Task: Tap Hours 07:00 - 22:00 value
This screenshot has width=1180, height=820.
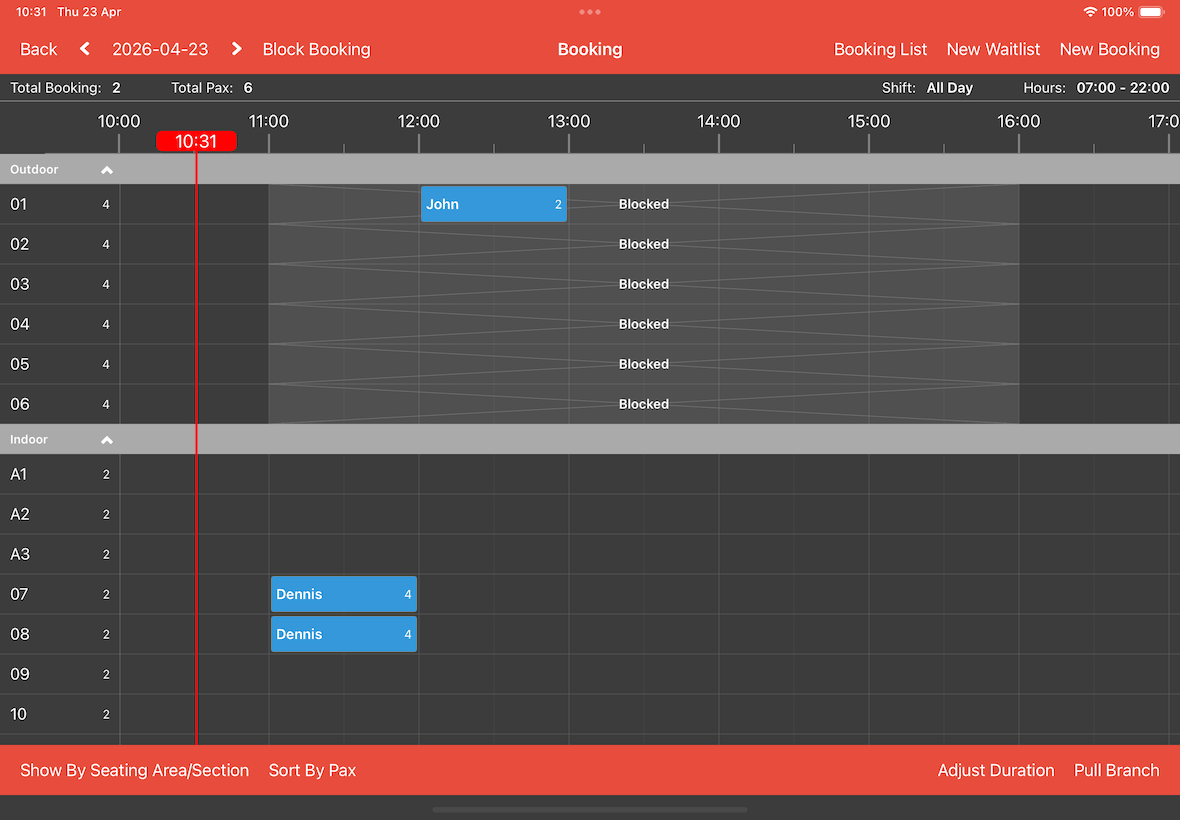Action: [1122, 88]
